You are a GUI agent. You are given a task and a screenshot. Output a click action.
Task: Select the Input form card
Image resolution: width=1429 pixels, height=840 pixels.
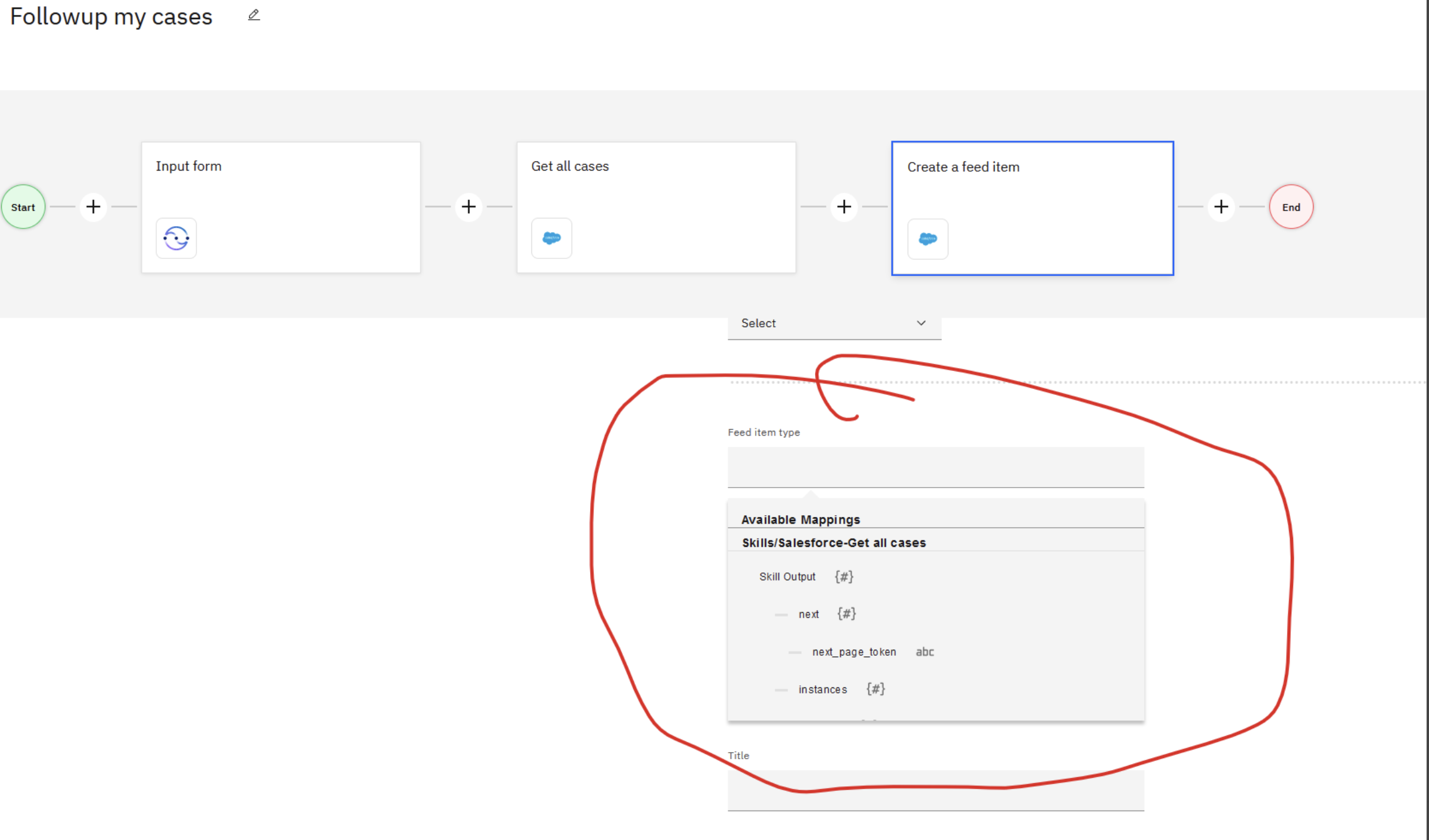tap(281, 191)
